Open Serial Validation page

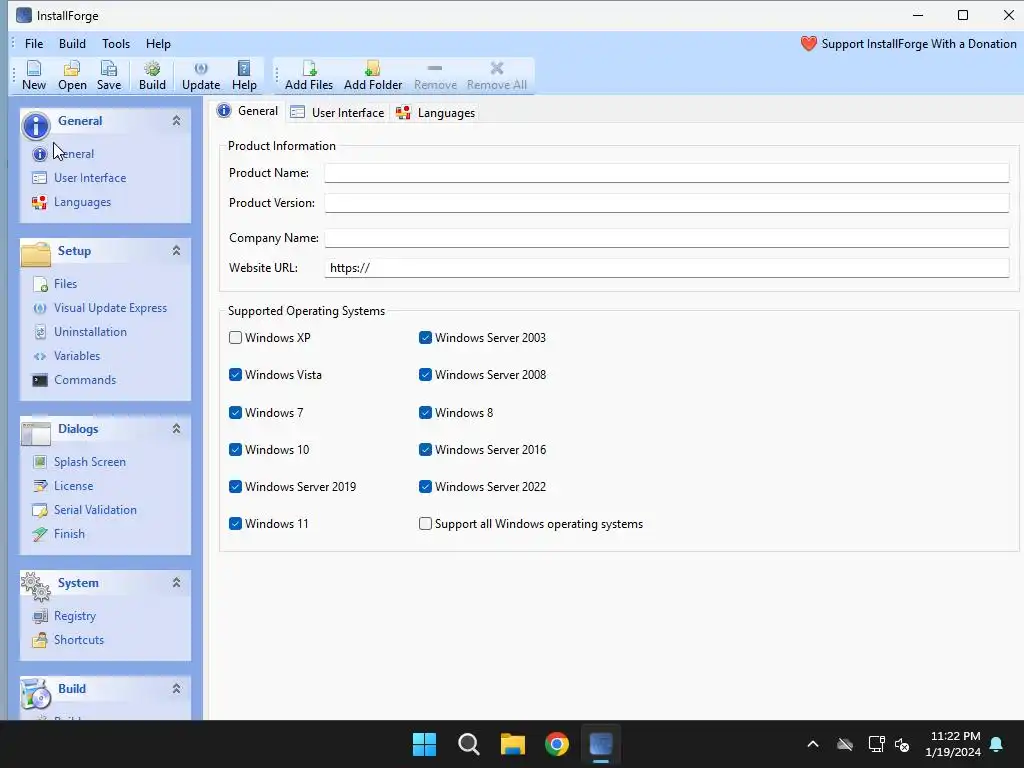pos(84,510)
